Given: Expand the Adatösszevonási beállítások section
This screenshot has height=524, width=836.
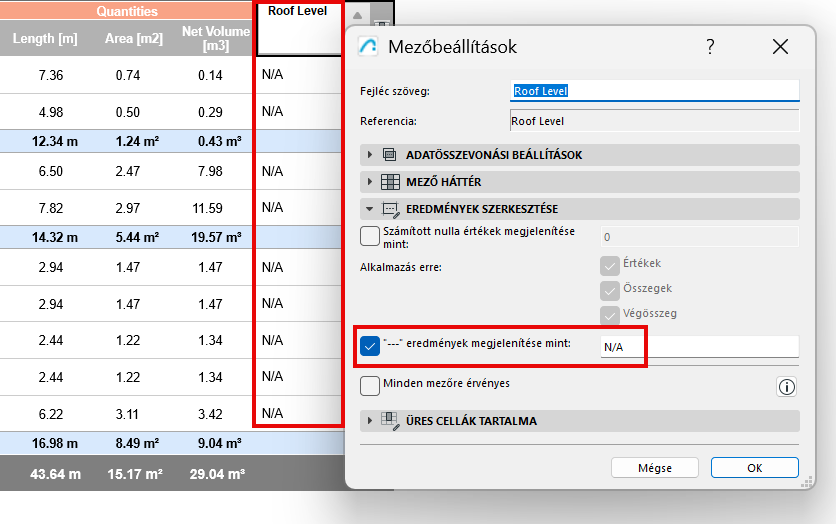Looking at the screenshot, I should pyautogui.click(x=369, y=155).
